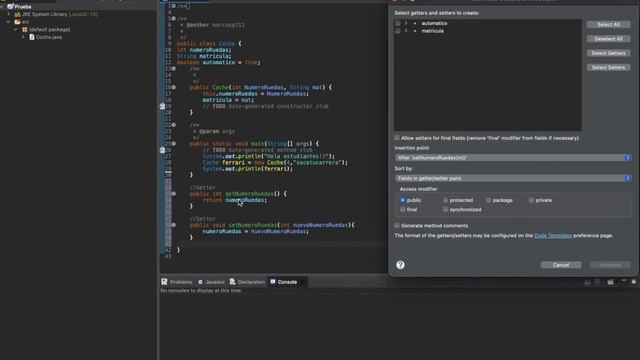Select the public access modifier

point(402,200)
